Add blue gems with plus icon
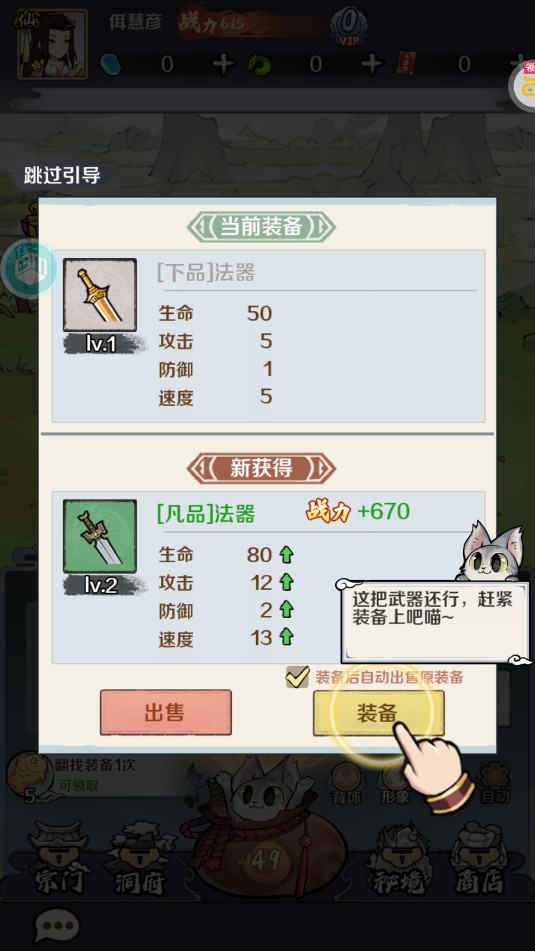 tap(223, 64)
